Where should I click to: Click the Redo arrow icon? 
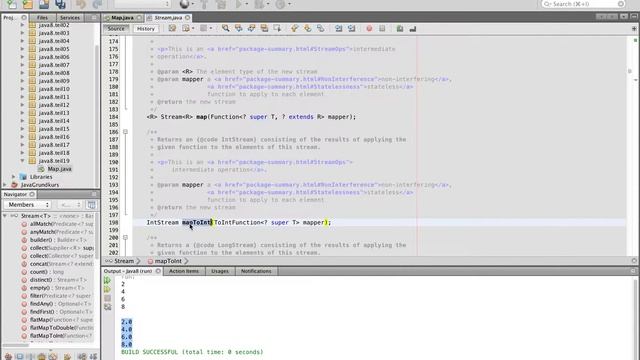pyautogui.click(x=97, y=4)
